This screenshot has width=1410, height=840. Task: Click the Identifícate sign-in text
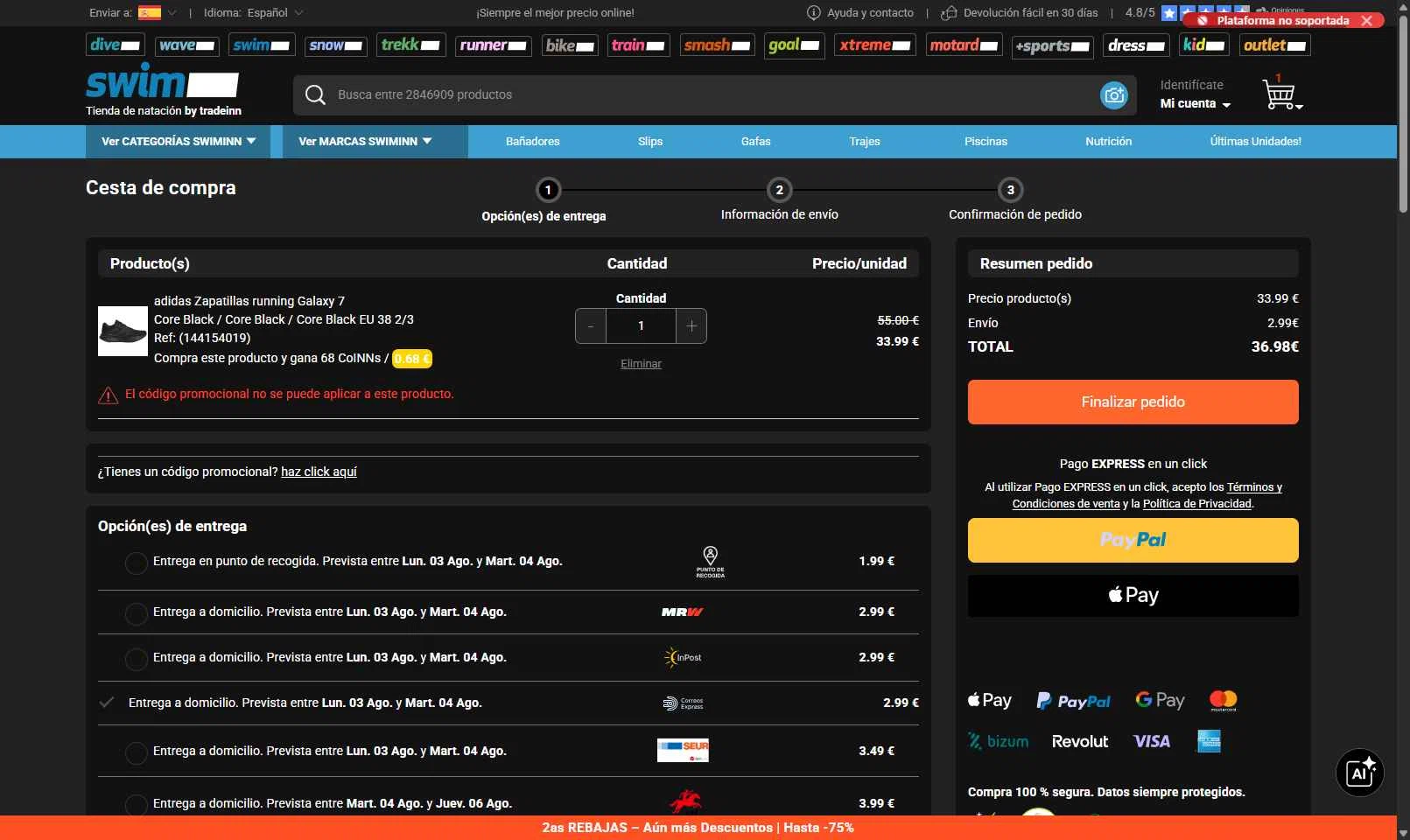click(1191, 85)
